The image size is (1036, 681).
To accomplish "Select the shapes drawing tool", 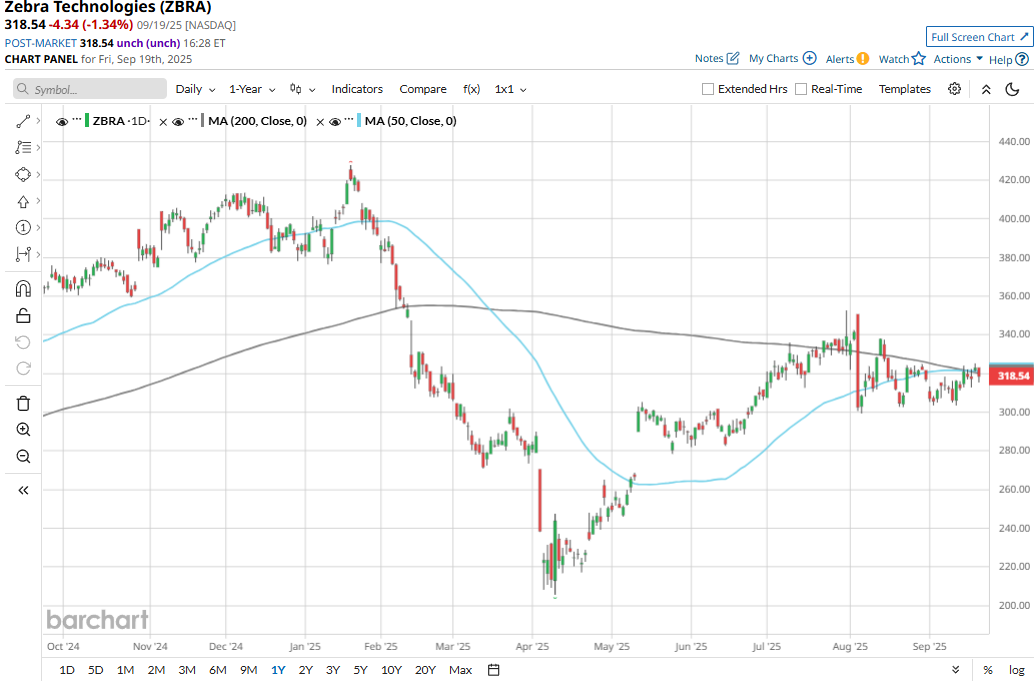I will coord(23,174).
